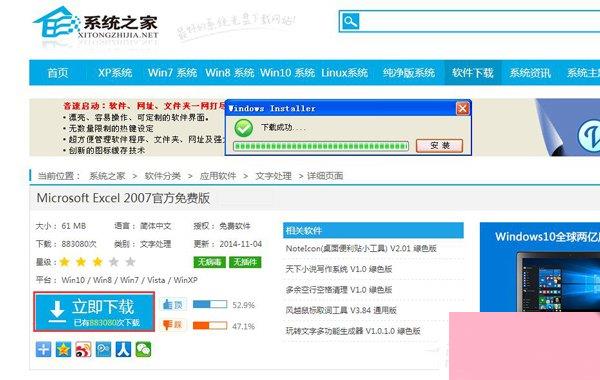Viewport: 600px width, 380px height.
Task: Click 软件分类 breadcrumb link
Action: point(163,176)
